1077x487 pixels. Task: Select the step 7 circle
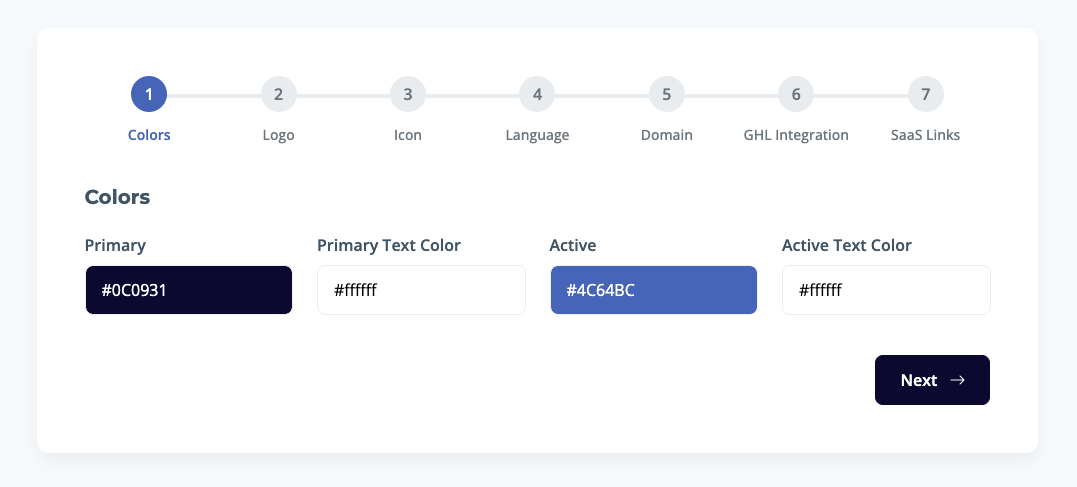point(926,95)
